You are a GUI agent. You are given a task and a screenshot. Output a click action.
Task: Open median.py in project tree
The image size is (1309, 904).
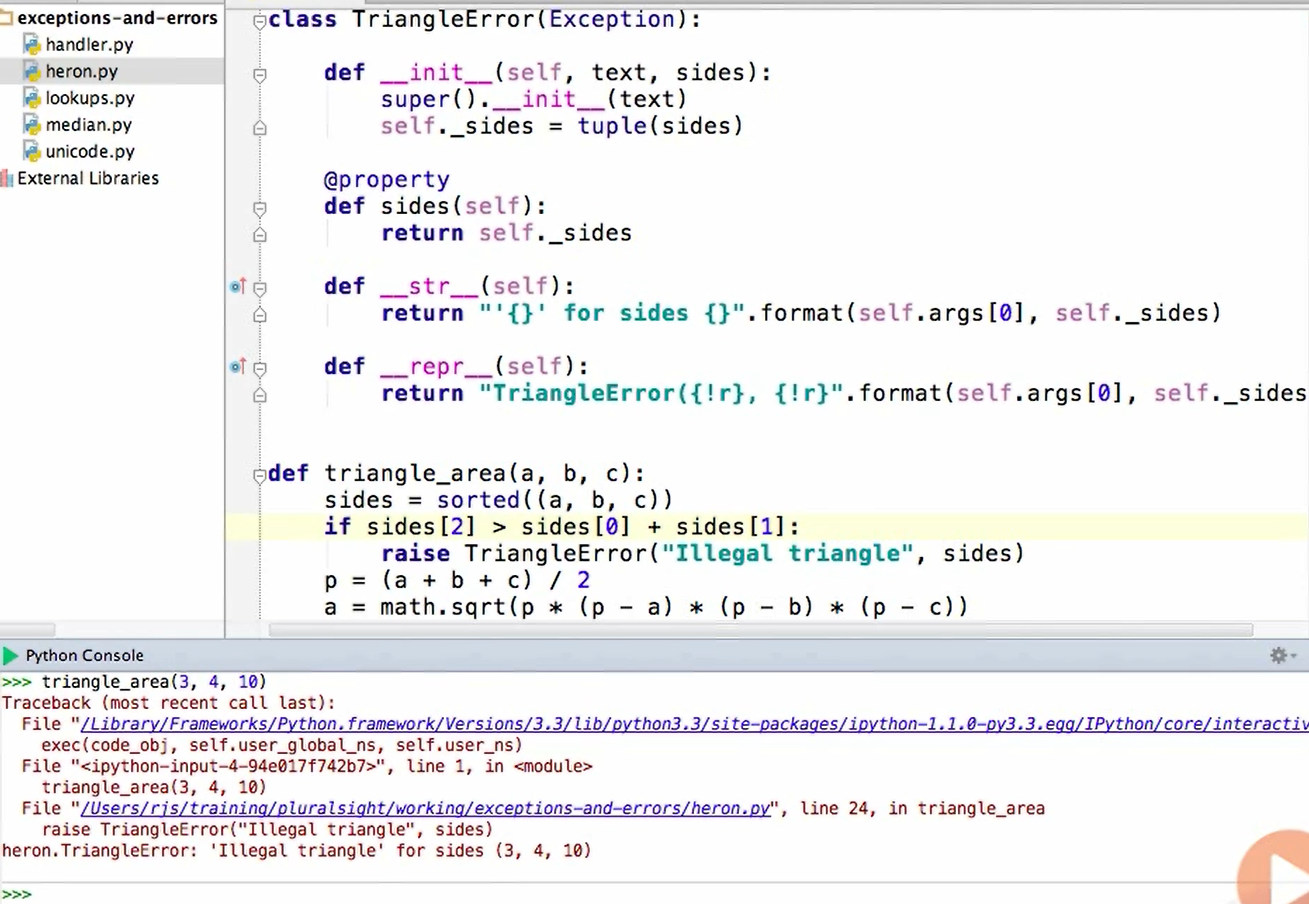(88, 125)
